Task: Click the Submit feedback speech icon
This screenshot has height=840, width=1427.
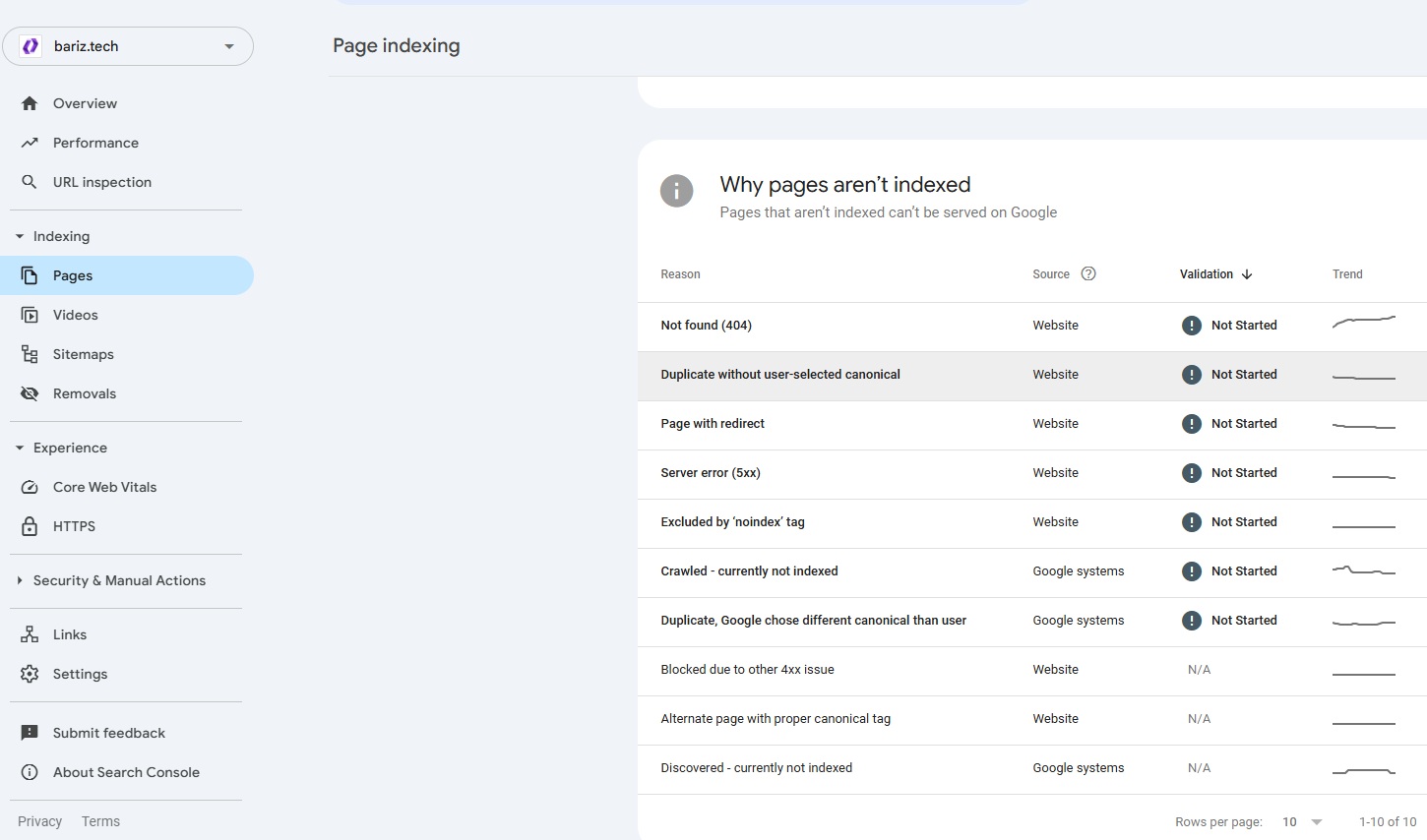Action: pos(30,733)
